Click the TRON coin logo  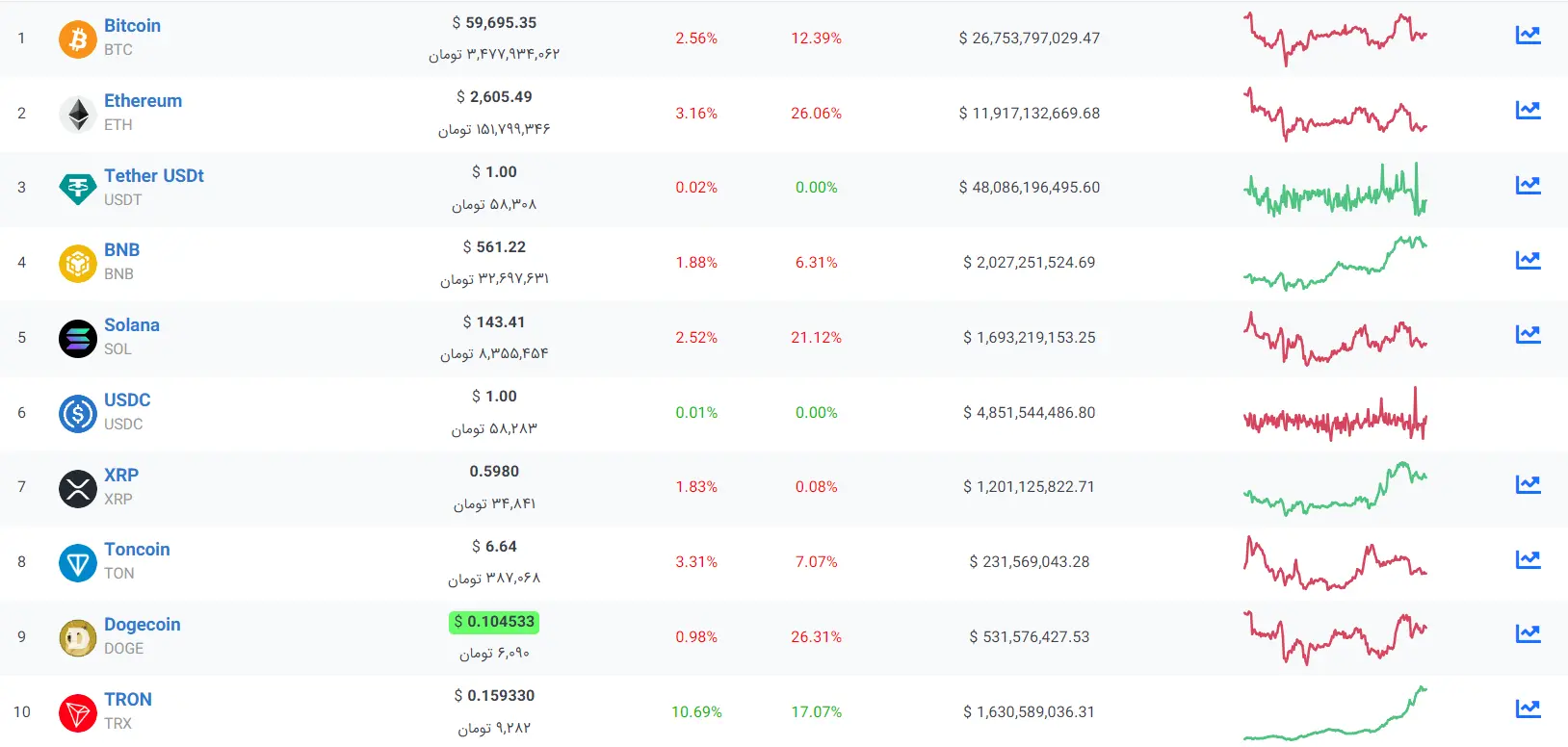78,713
